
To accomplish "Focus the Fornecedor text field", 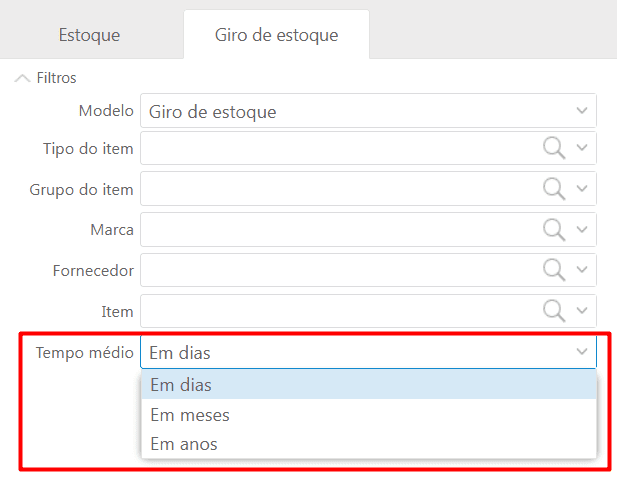I will coord(341,270).
